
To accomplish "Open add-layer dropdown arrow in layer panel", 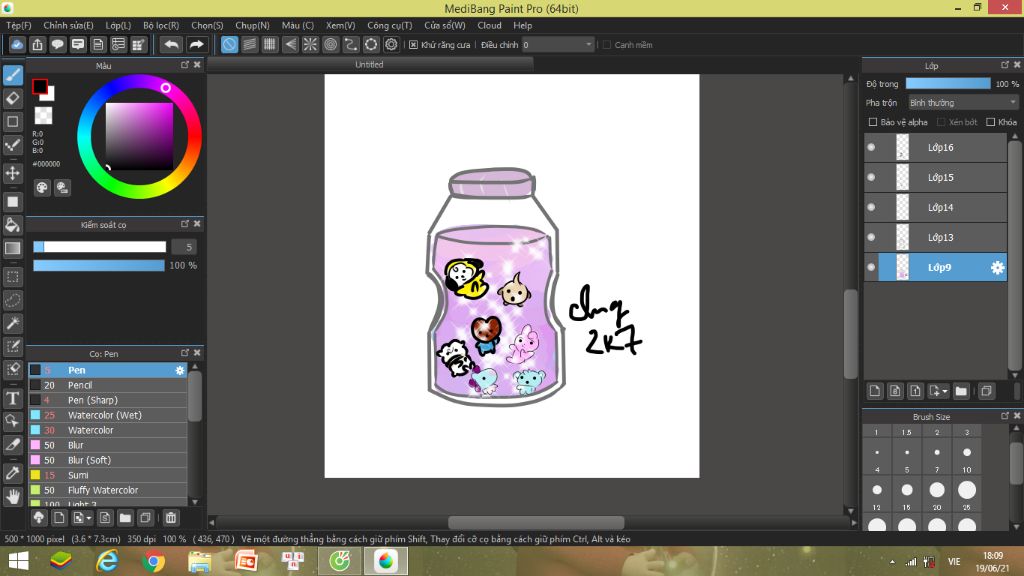I will (x=944, y=392).
